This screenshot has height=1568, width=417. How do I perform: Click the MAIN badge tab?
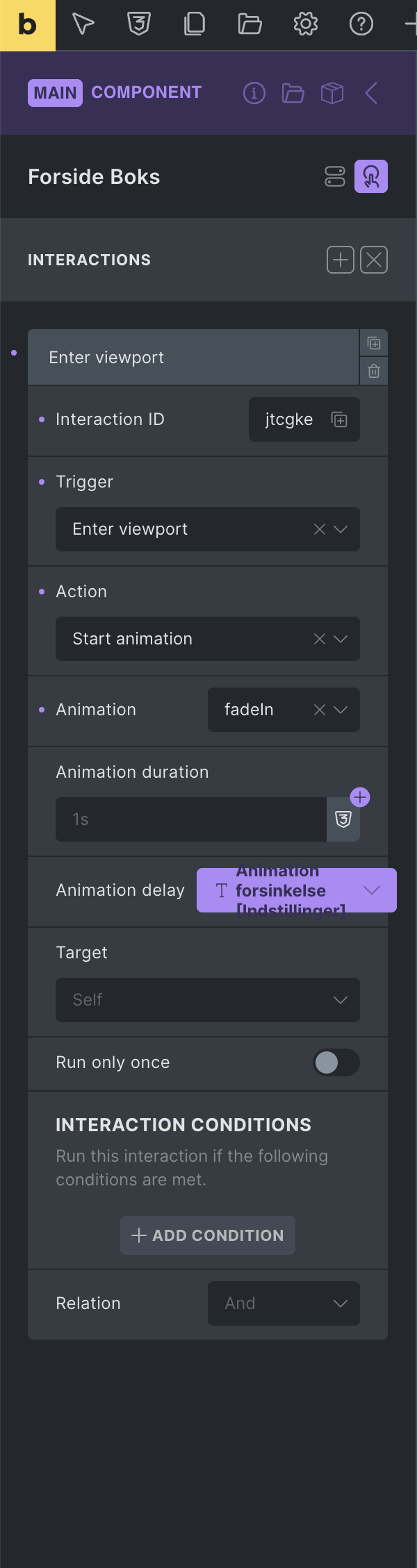tap(55, 93)
